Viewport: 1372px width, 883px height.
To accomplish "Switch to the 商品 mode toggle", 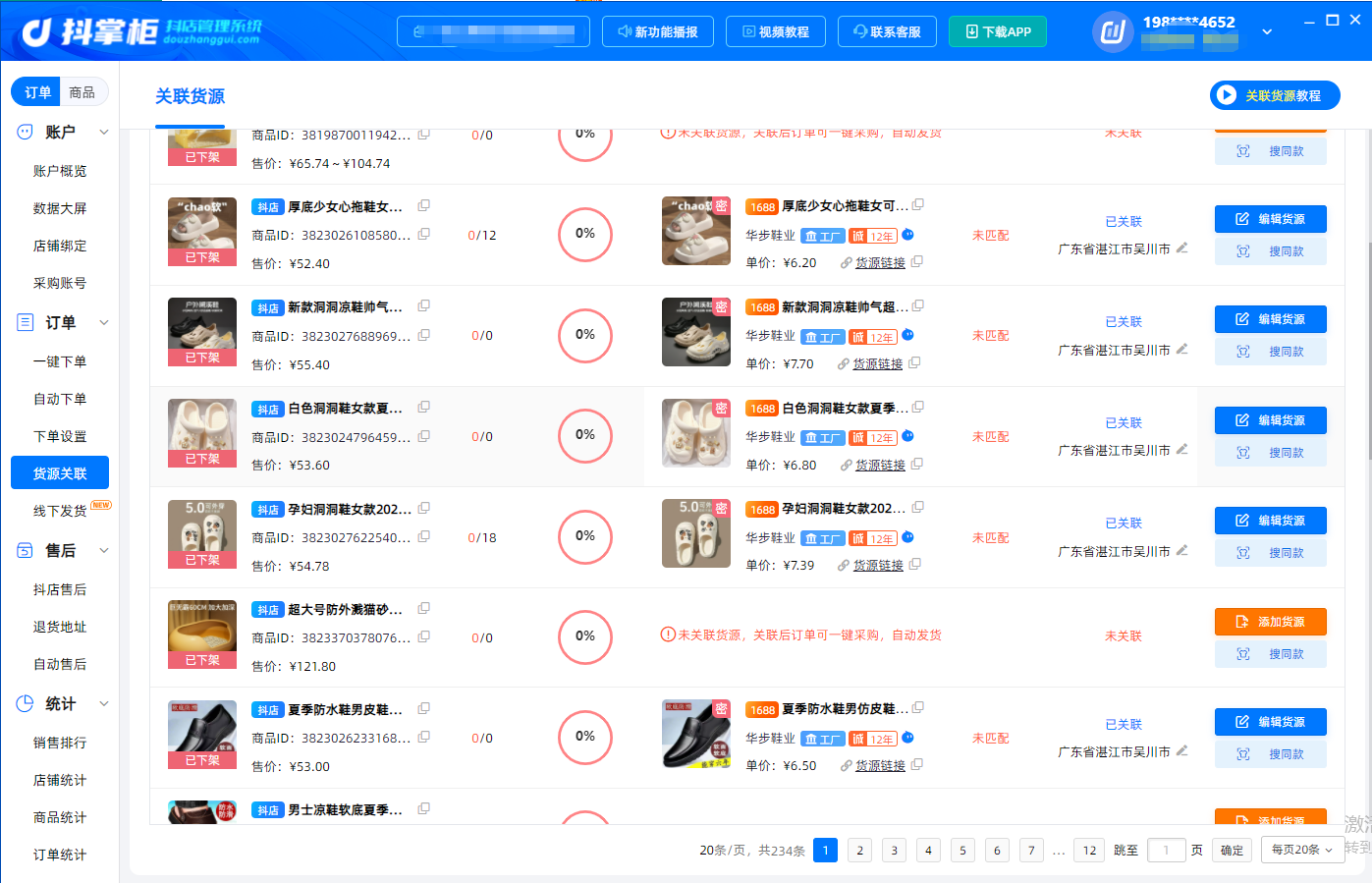I will click(x=82, y=92).
